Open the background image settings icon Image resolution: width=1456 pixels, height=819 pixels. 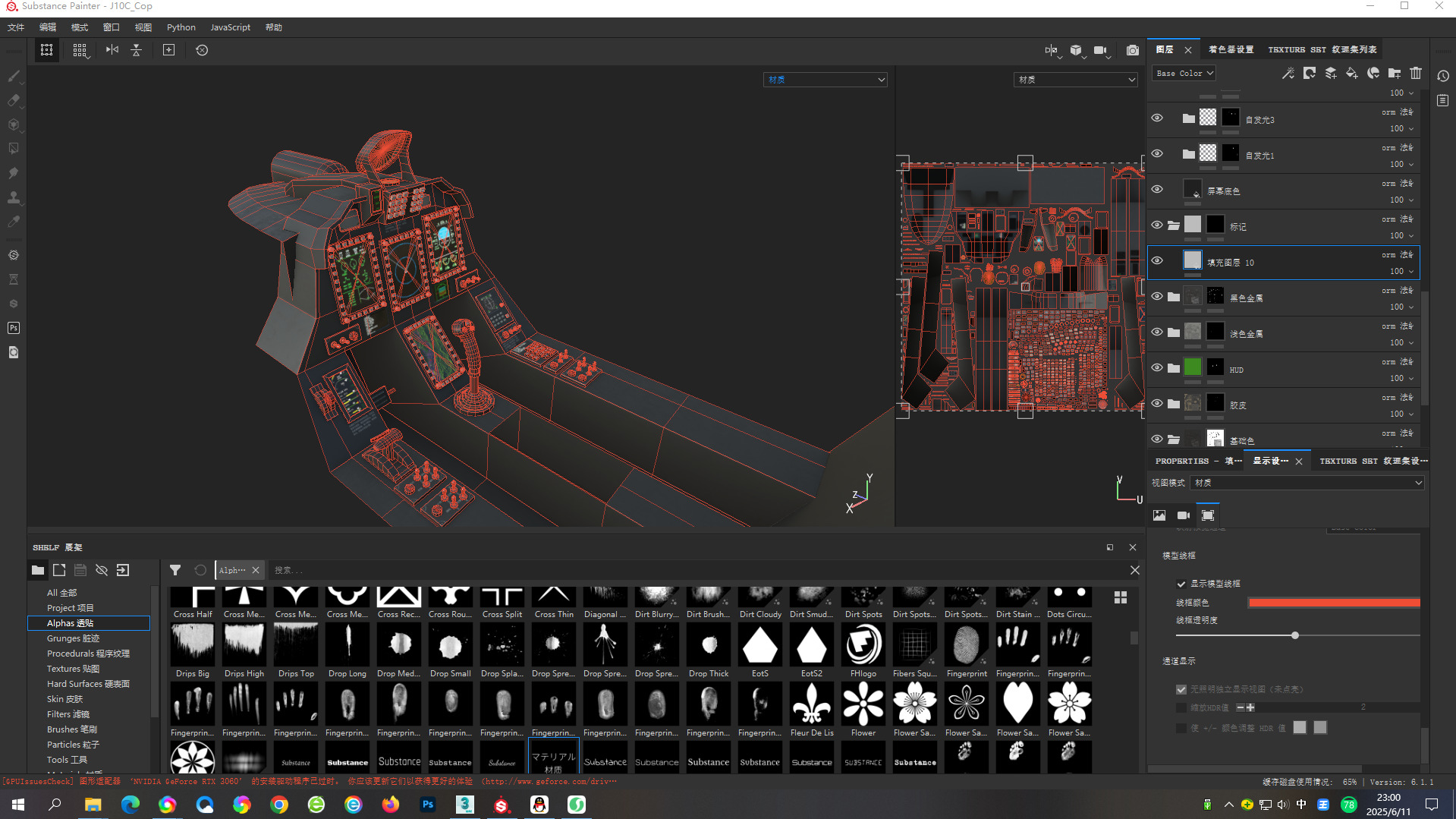(1159, 515)
